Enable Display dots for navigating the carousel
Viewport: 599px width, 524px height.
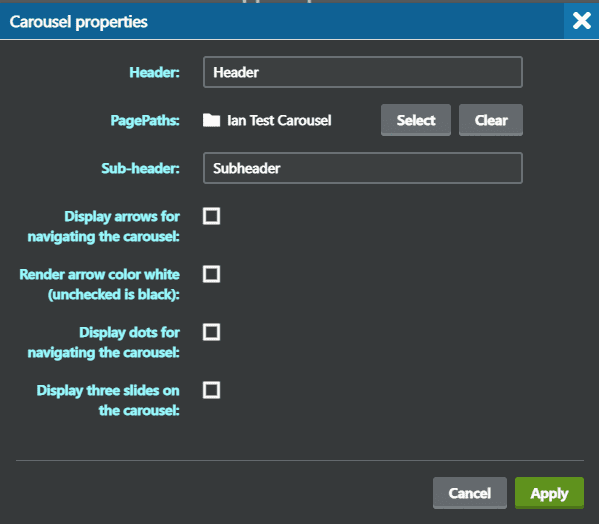[x=211, y=332]
